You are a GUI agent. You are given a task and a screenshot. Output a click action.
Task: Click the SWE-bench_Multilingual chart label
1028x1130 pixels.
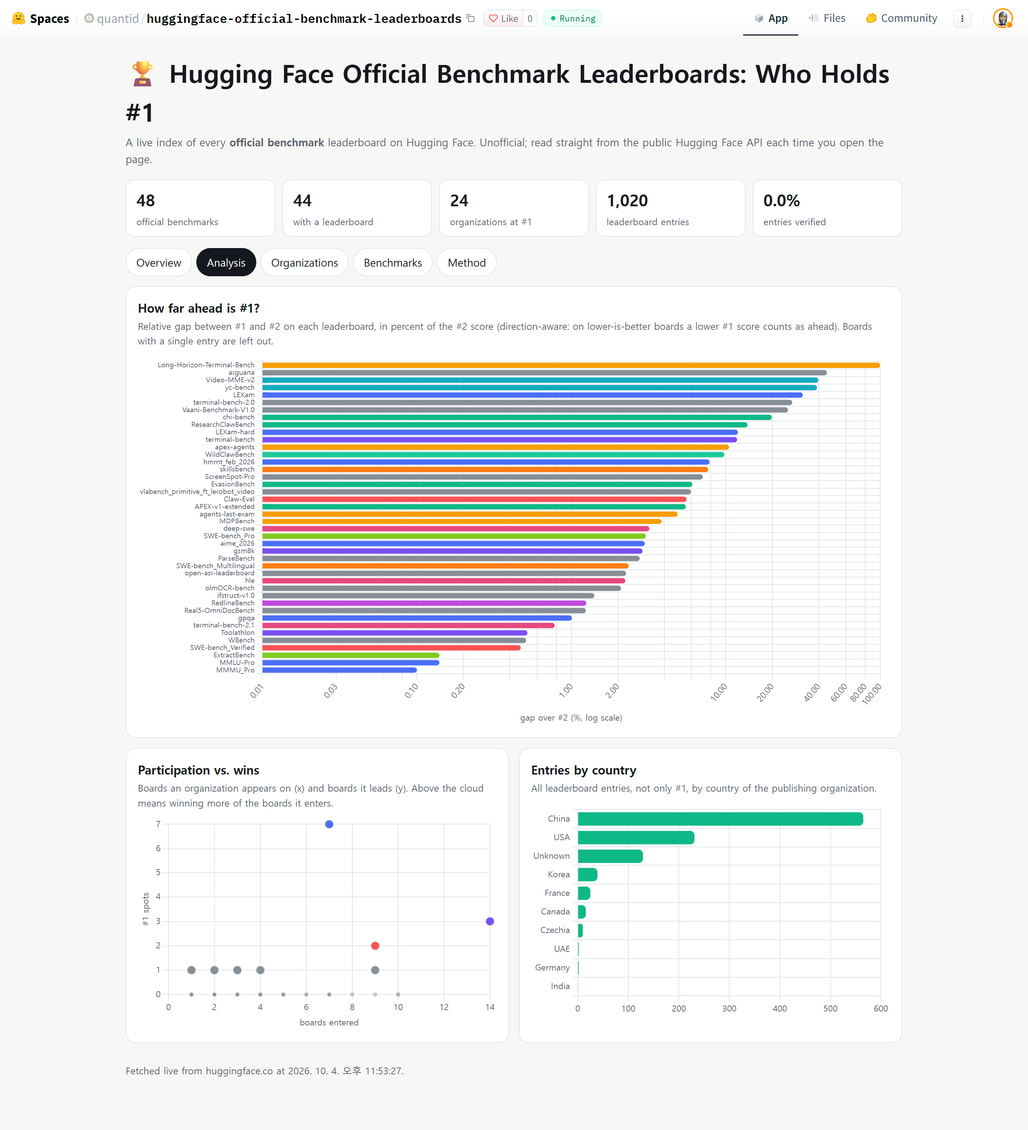[216, 566]
